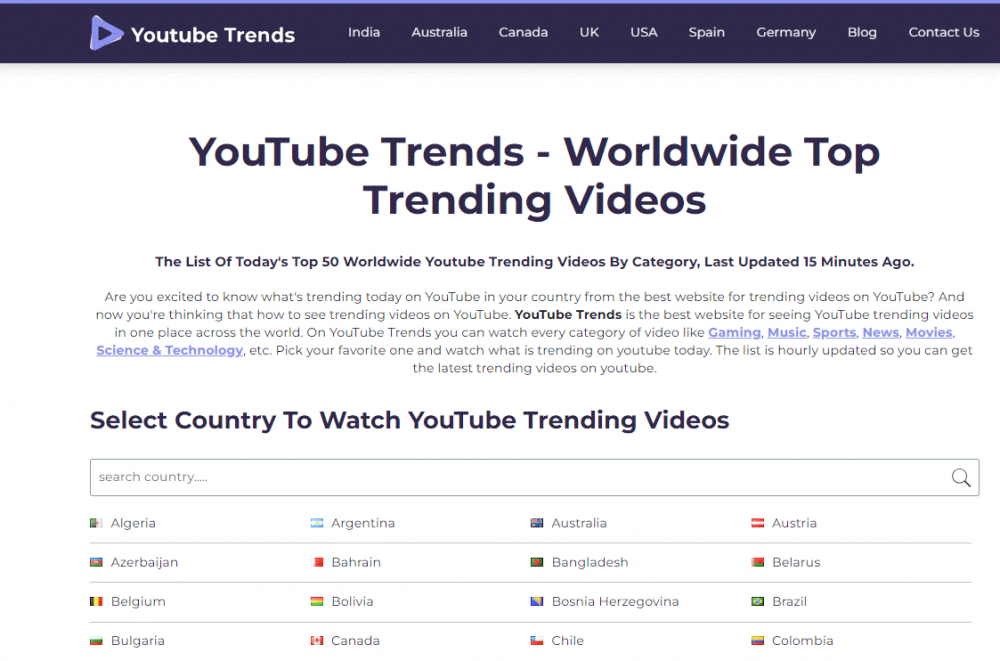Select Bosnia Herzegovina from the list
1000x661 pixels.
click(616, 601)
